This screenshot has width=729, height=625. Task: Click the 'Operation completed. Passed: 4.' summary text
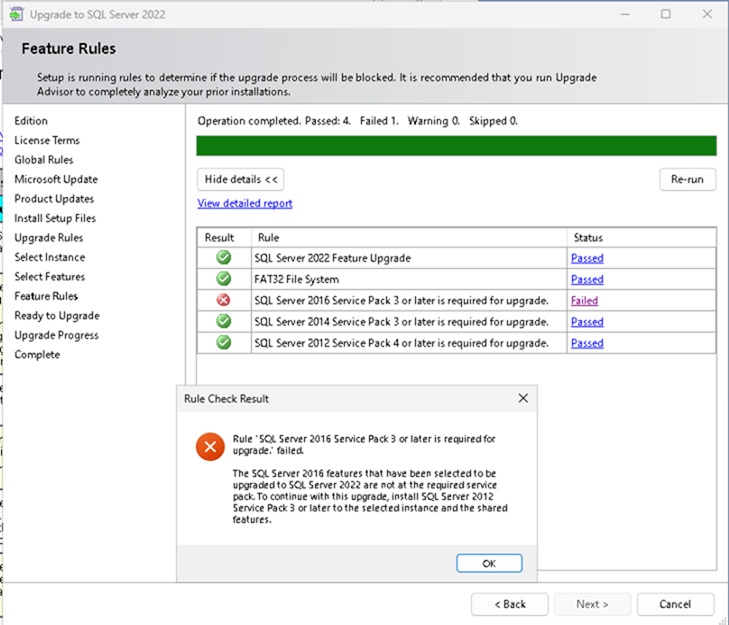274,121
